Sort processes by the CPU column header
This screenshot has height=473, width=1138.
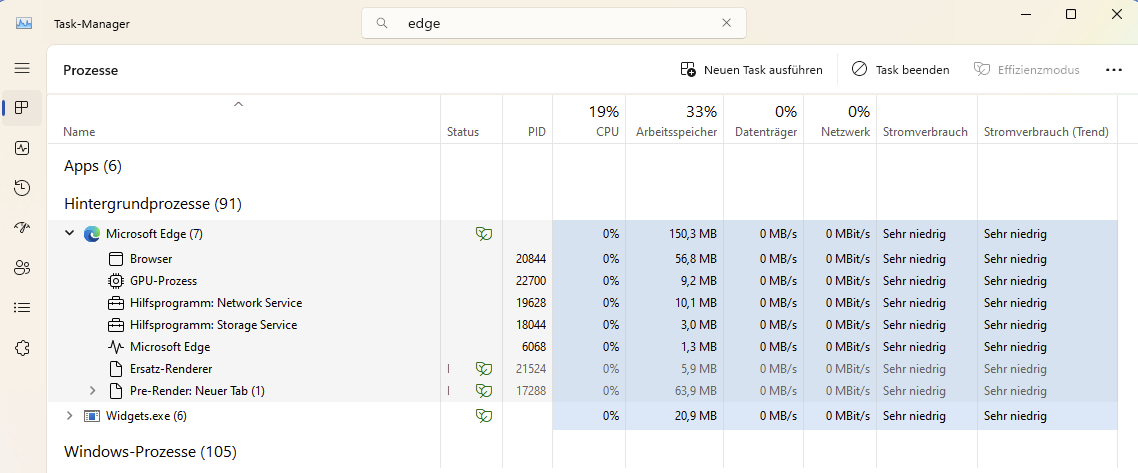(x=602, y=121)
